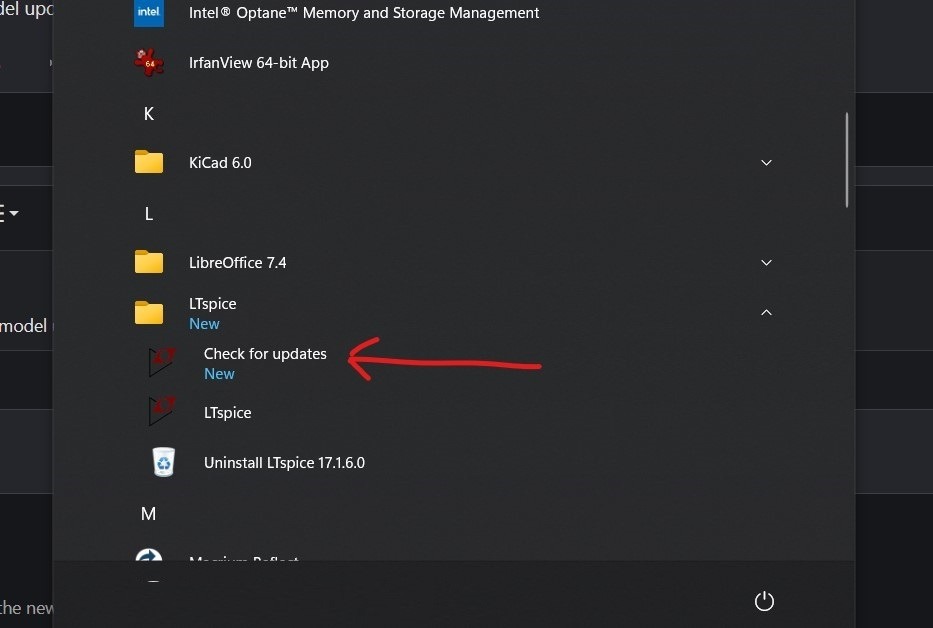Image resolution: width=933 pixels, height=628 pixels.
Task: Select Check for updates entry
Action: (x=265, y=354)
